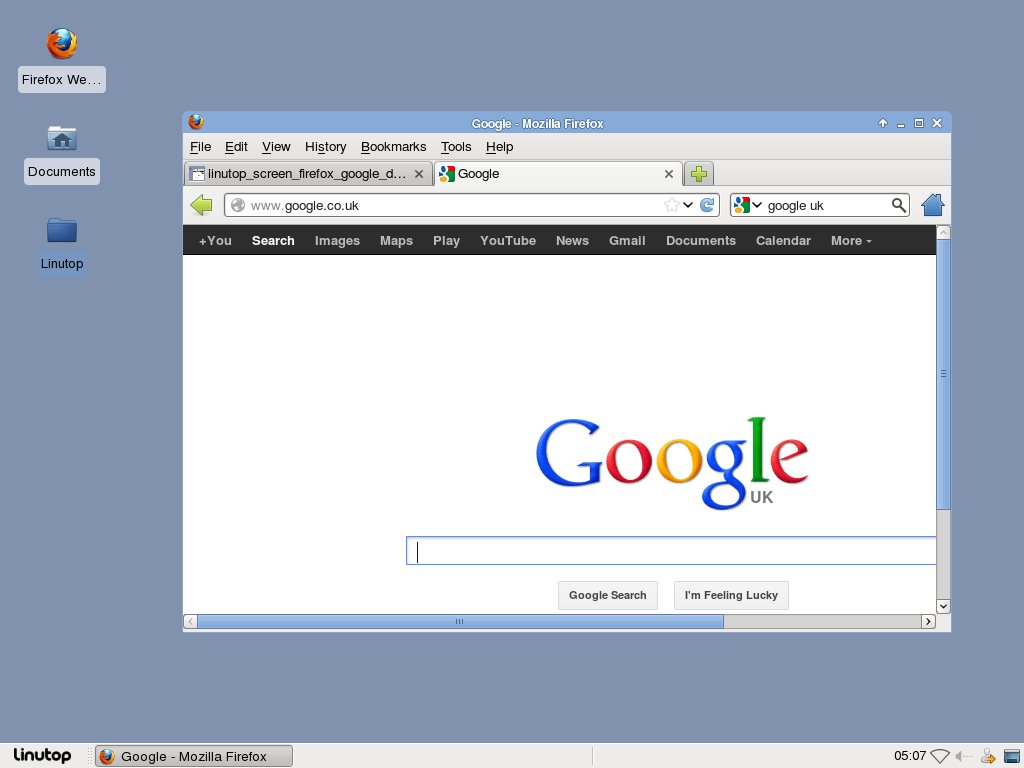Click the Google Search button

[607, 596]
